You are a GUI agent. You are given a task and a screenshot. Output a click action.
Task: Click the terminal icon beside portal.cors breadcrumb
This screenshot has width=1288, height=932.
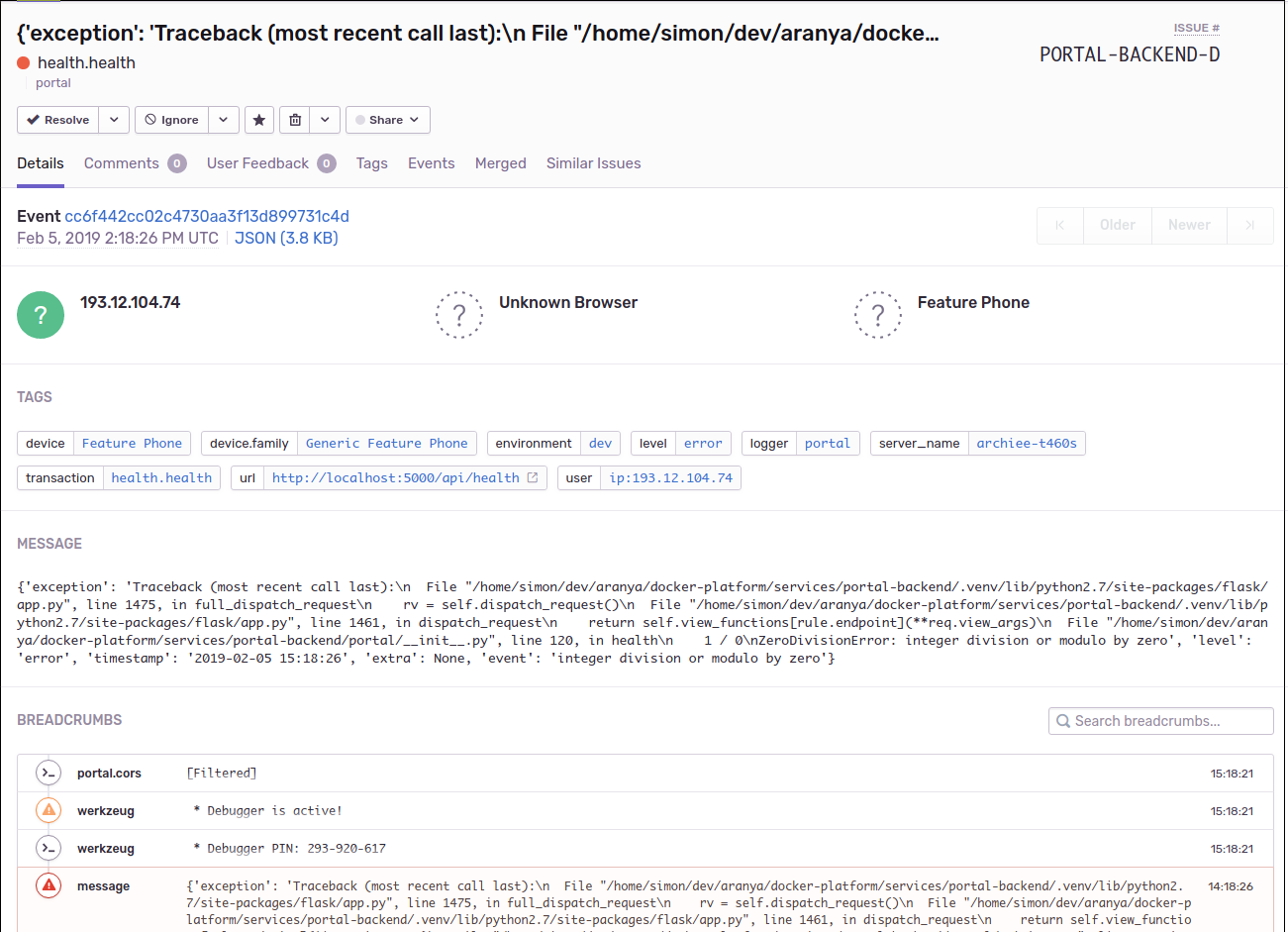point(48,773)
